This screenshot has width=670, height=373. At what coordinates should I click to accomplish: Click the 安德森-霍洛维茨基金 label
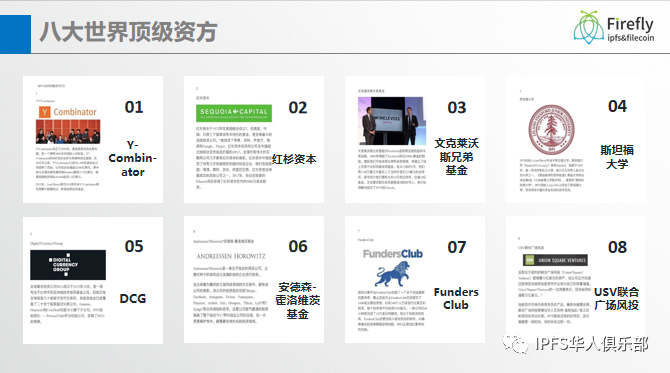(x=297, y=300)
